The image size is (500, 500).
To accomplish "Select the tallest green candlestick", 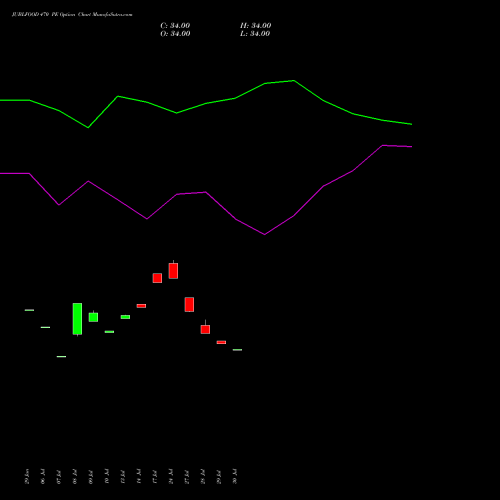I will coord(77,319).
